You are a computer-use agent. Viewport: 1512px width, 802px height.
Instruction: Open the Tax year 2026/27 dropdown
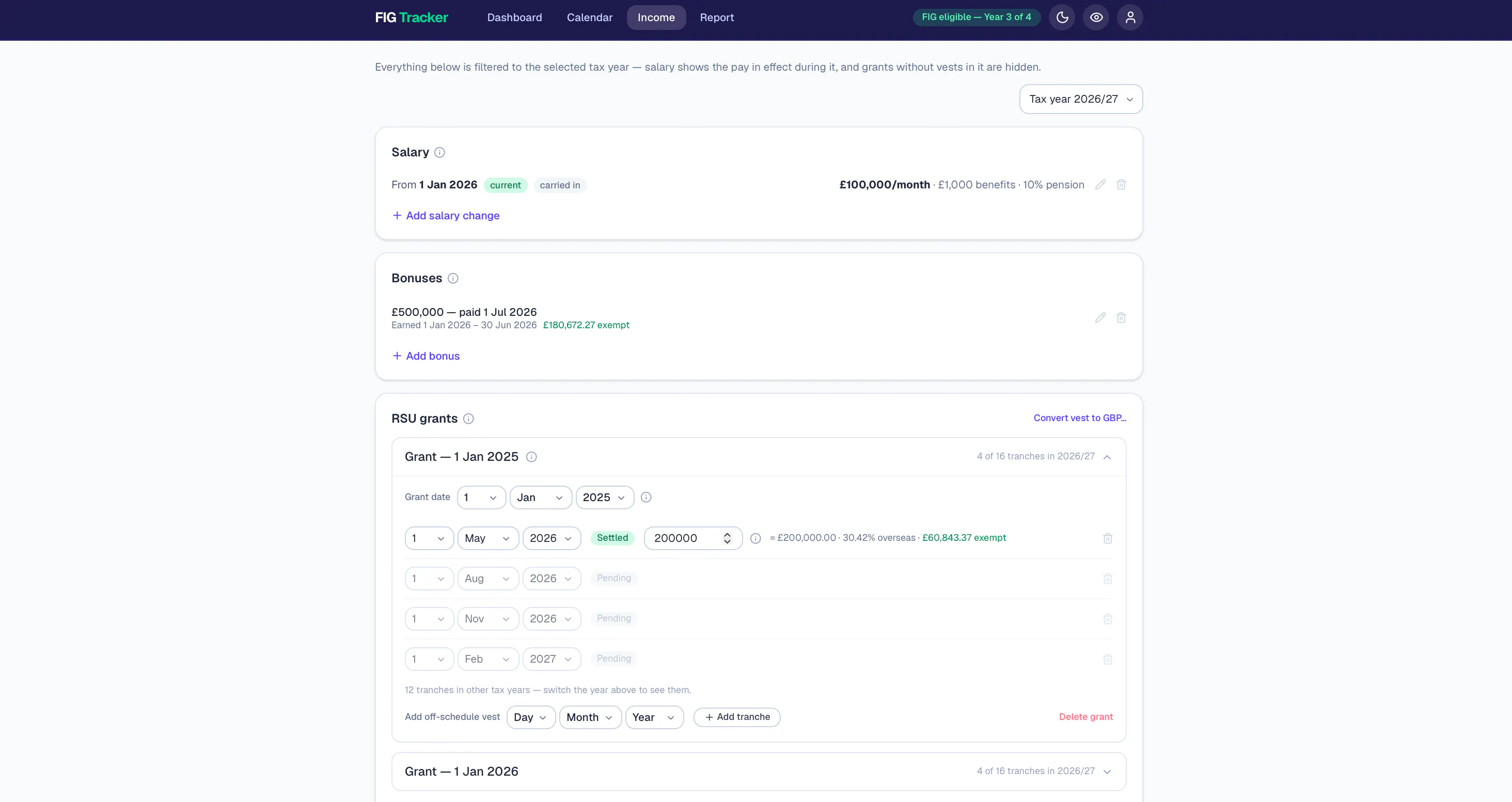click(x=1081, y=99)
